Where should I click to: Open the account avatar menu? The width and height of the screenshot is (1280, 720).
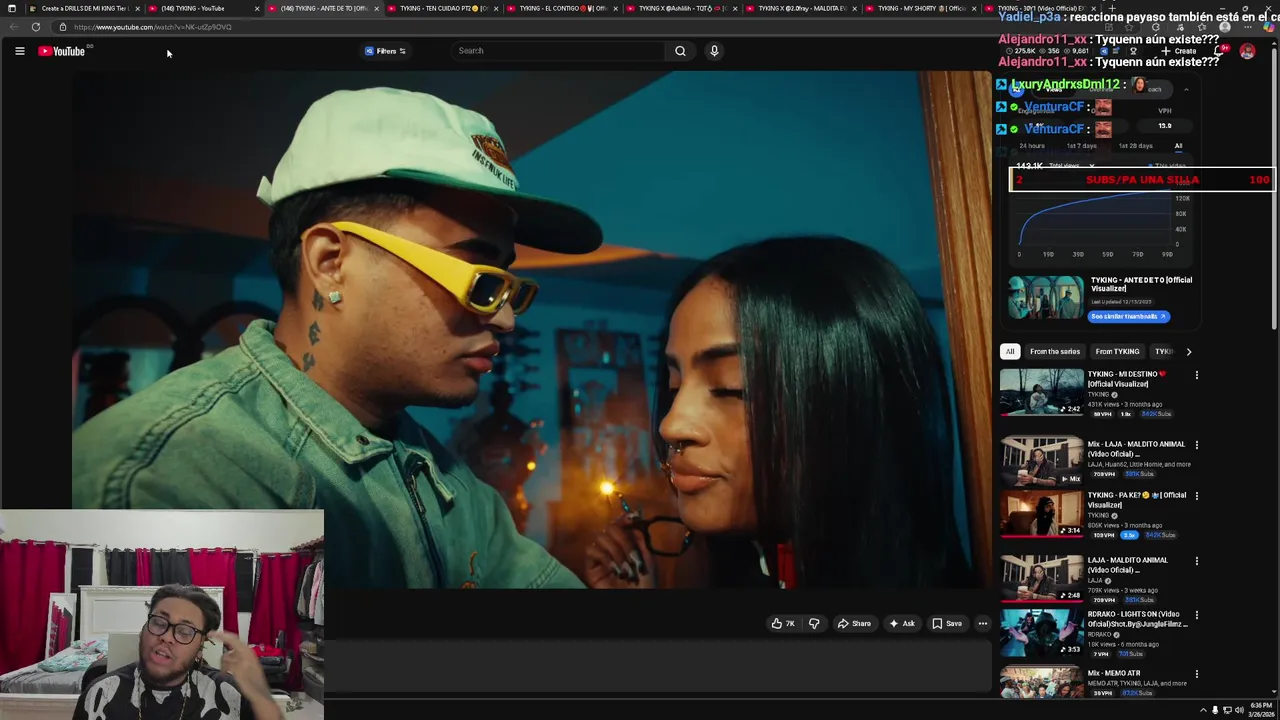1247,51
